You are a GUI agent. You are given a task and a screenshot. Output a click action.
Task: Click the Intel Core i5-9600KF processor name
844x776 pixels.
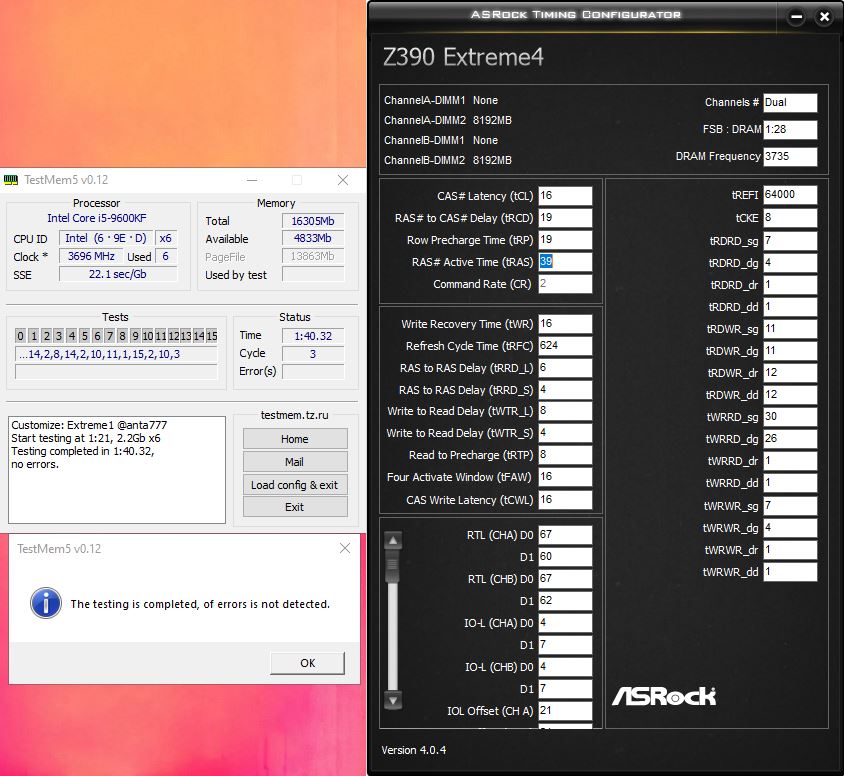pyautogui.click(x=96, y=218)
